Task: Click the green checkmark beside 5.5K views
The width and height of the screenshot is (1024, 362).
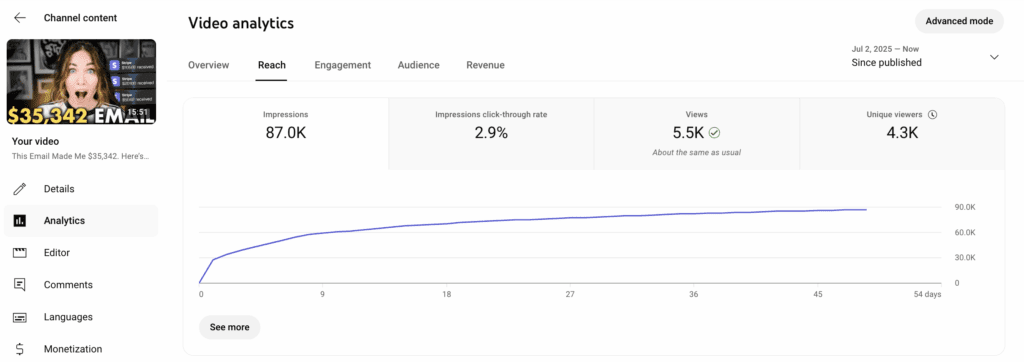Action: tap(714, 133)
